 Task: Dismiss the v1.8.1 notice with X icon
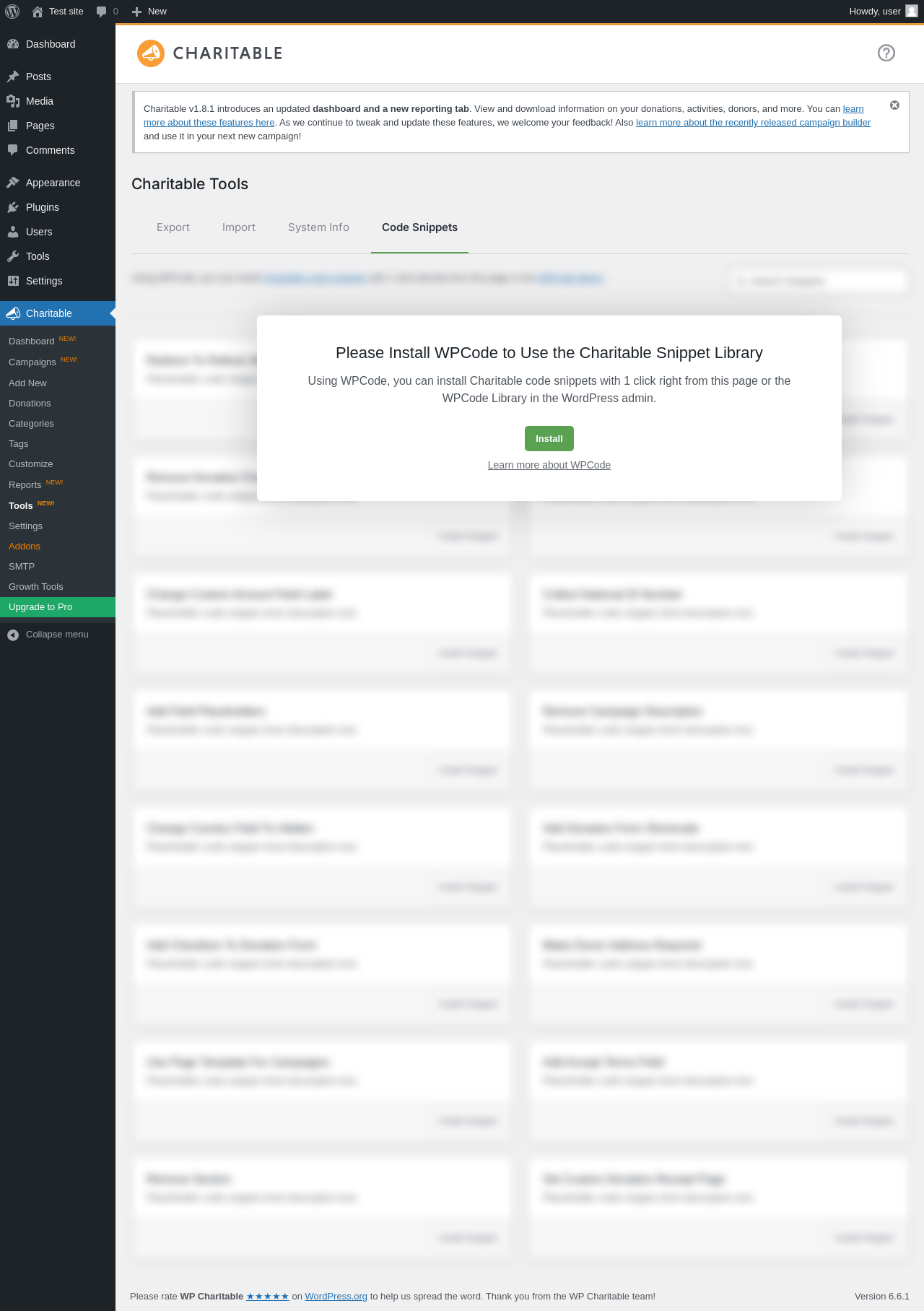[x=894, y=105]
